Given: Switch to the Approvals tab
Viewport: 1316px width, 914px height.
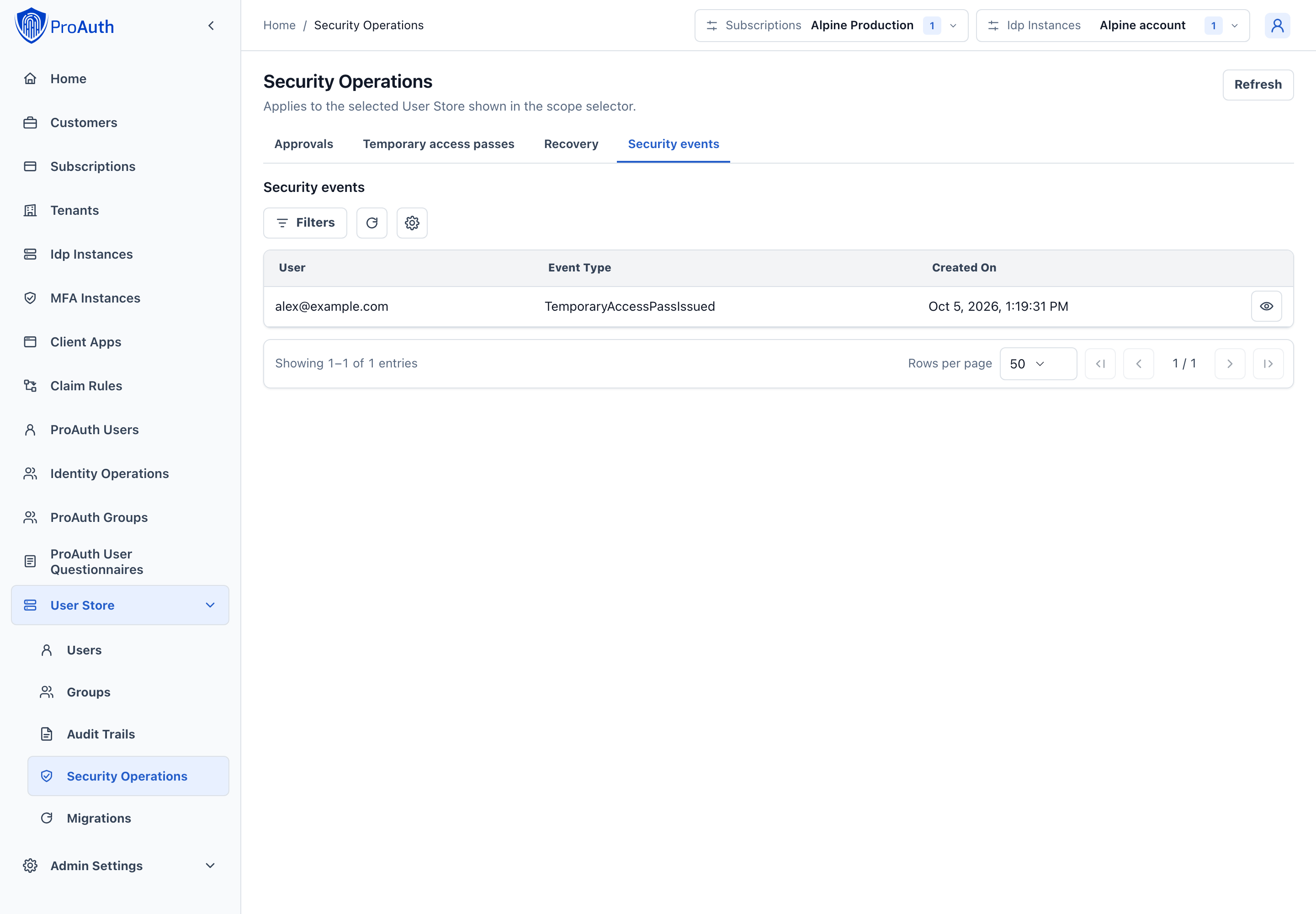Looking at the screenshot, I should coord(303,144).
